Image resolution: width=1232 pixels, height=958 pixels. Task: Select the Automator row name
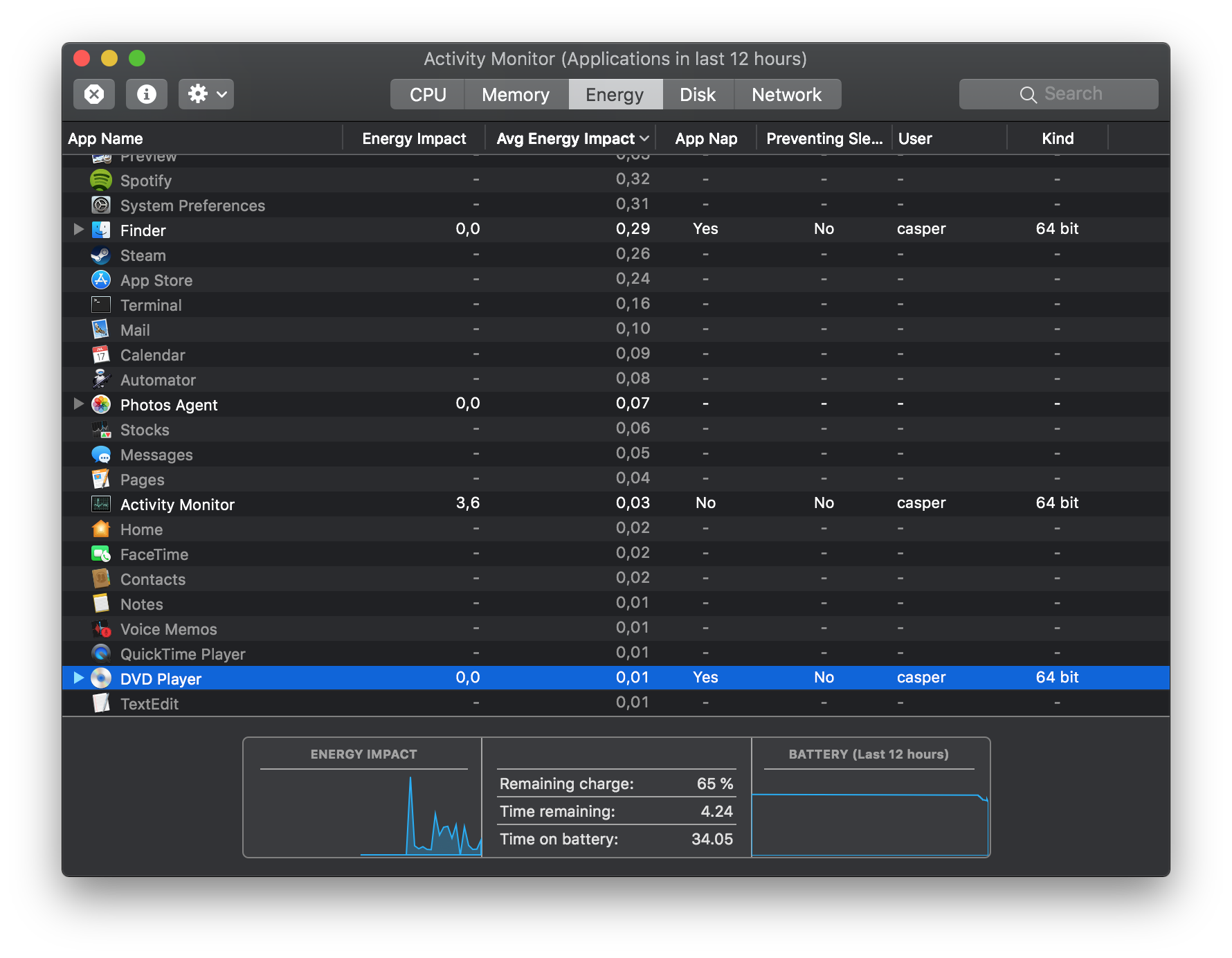(158, 380)
